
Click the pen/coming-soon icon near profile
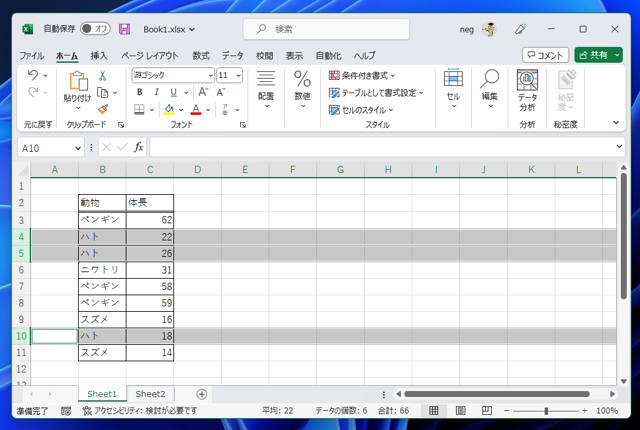520,29
